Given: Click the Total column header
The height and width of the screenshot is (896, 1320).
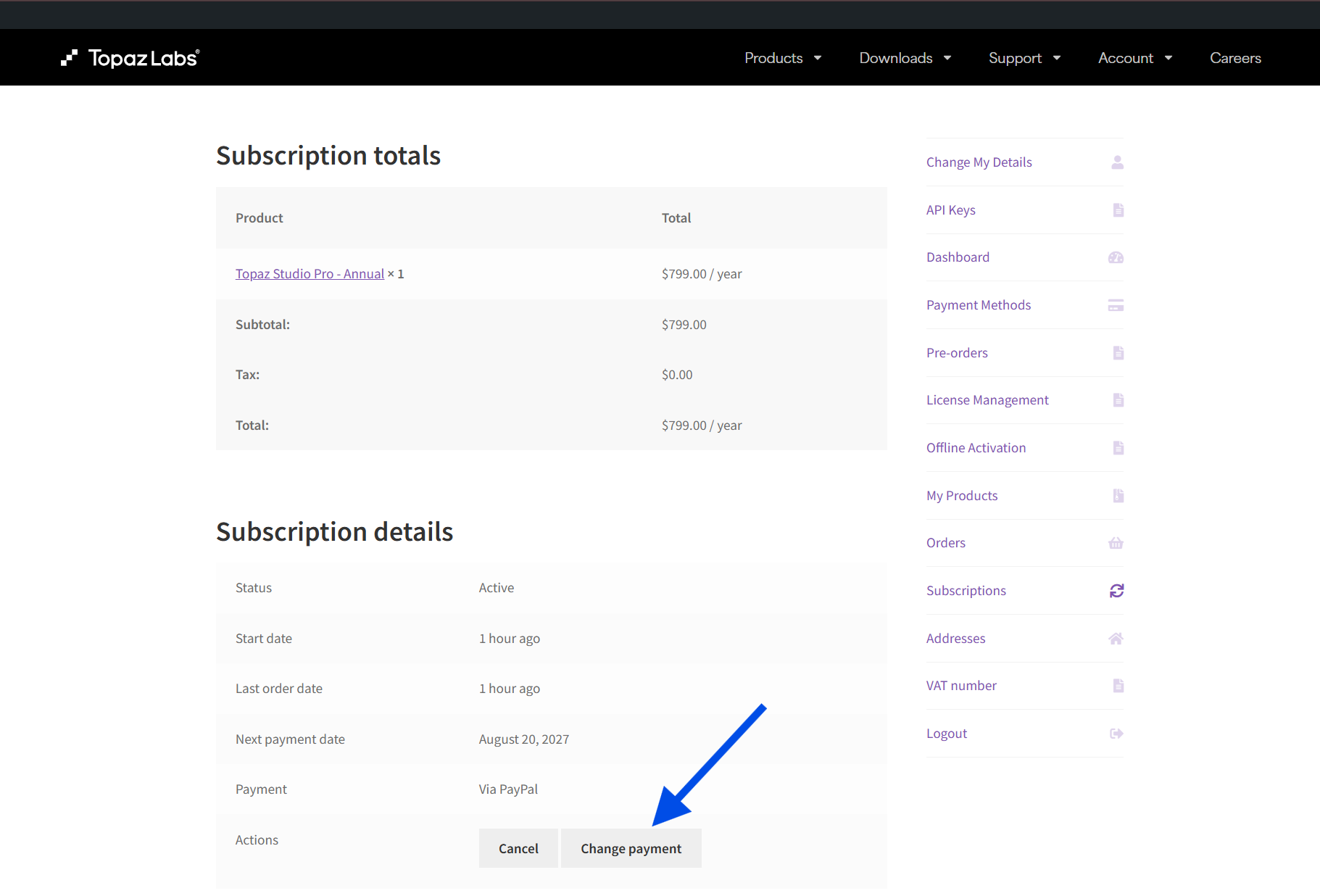Looking at the screenshot, I should 676,218.
